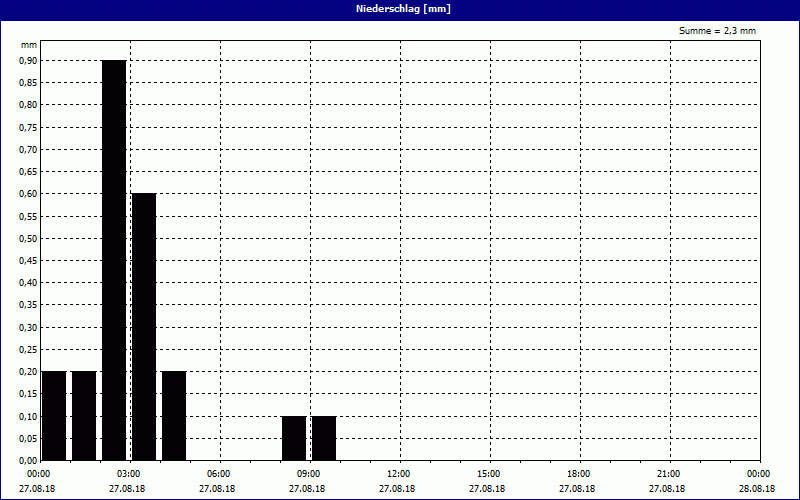Click the 28.08.18 date label
Screen dimensions: 800x500
click(x=757, y=489)
